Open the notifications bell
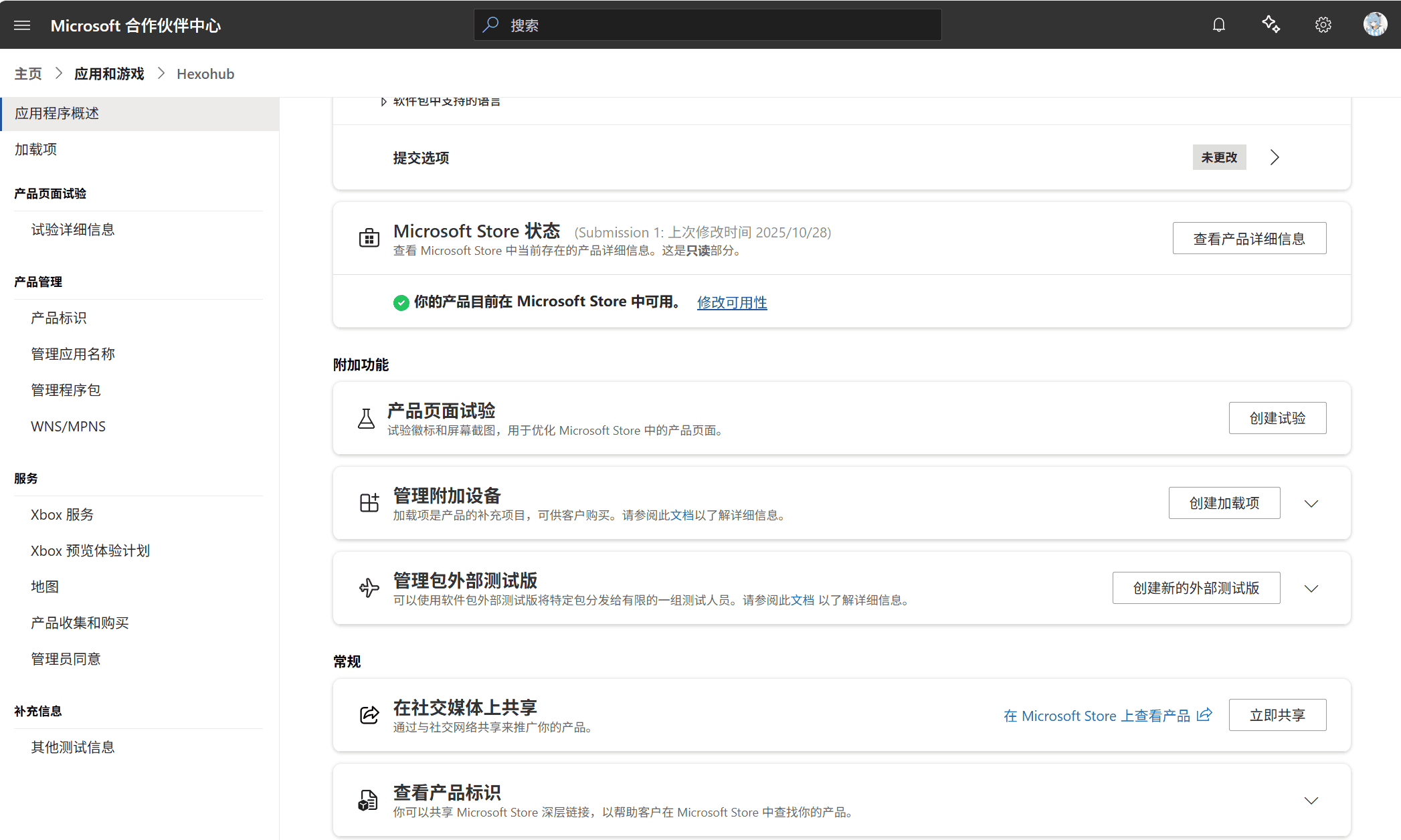 click(x=1218, y=25)
